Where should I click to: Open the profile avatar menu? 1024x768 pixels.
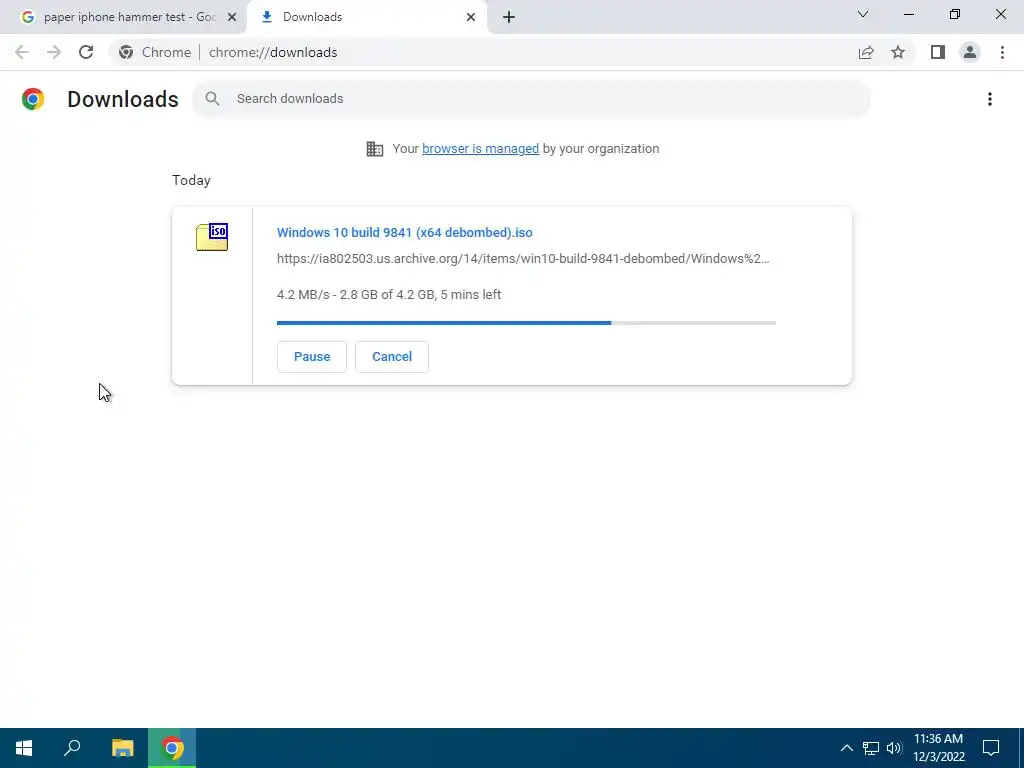click(x=970, y=52)
